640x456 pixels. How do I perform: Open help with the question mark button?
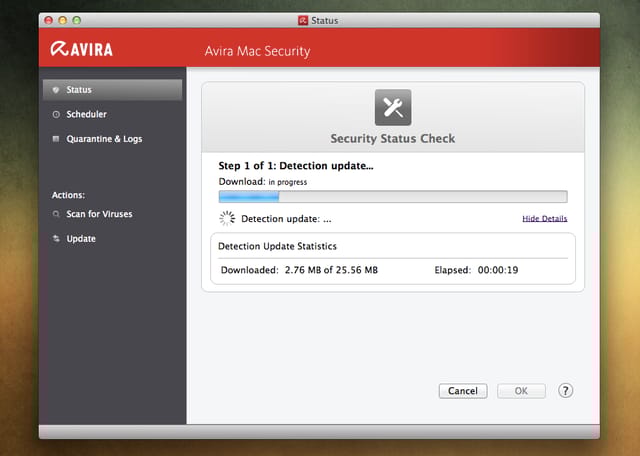pyautogui.click(x=565, y=391)
